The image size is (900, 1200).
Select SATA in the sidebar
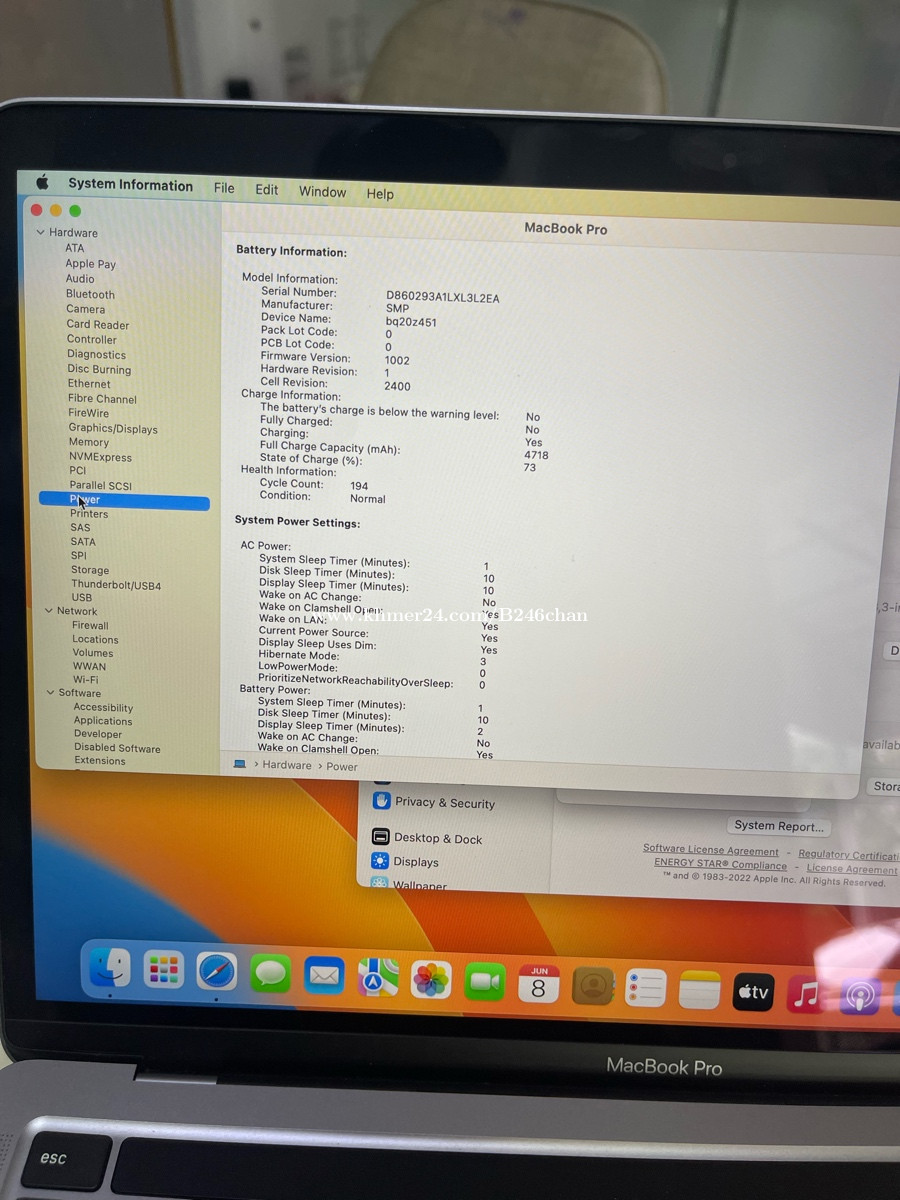[83, 541]
